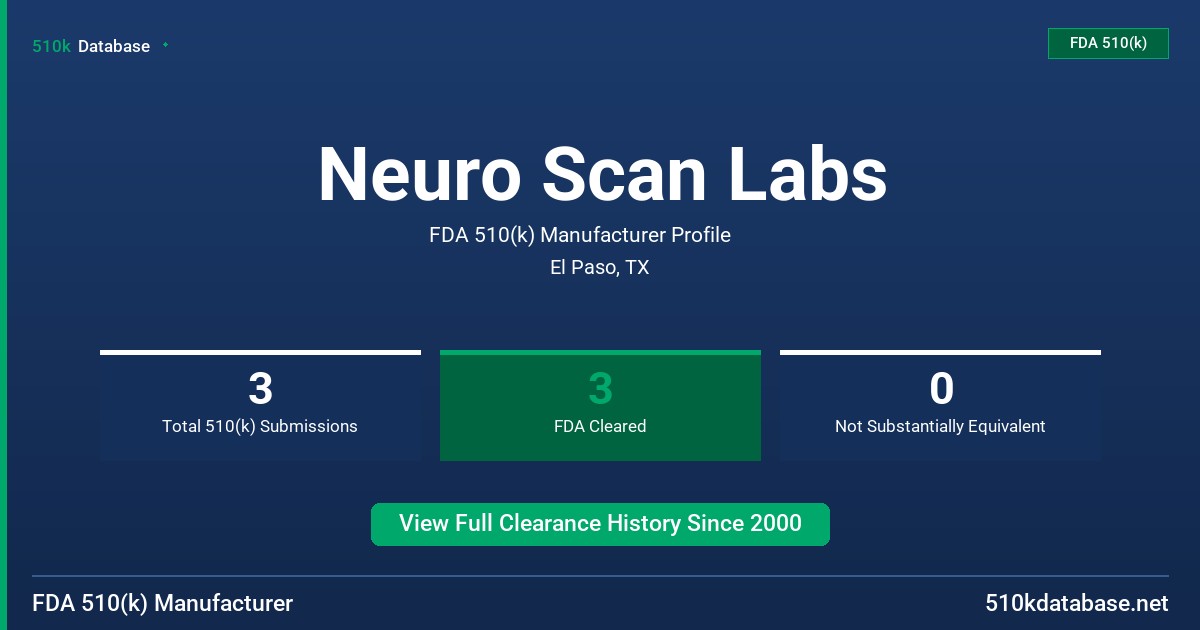Screen dimensions: 1200x630
Task: Select the Neuro Scan Labs heading
Action: click(602, 174)
